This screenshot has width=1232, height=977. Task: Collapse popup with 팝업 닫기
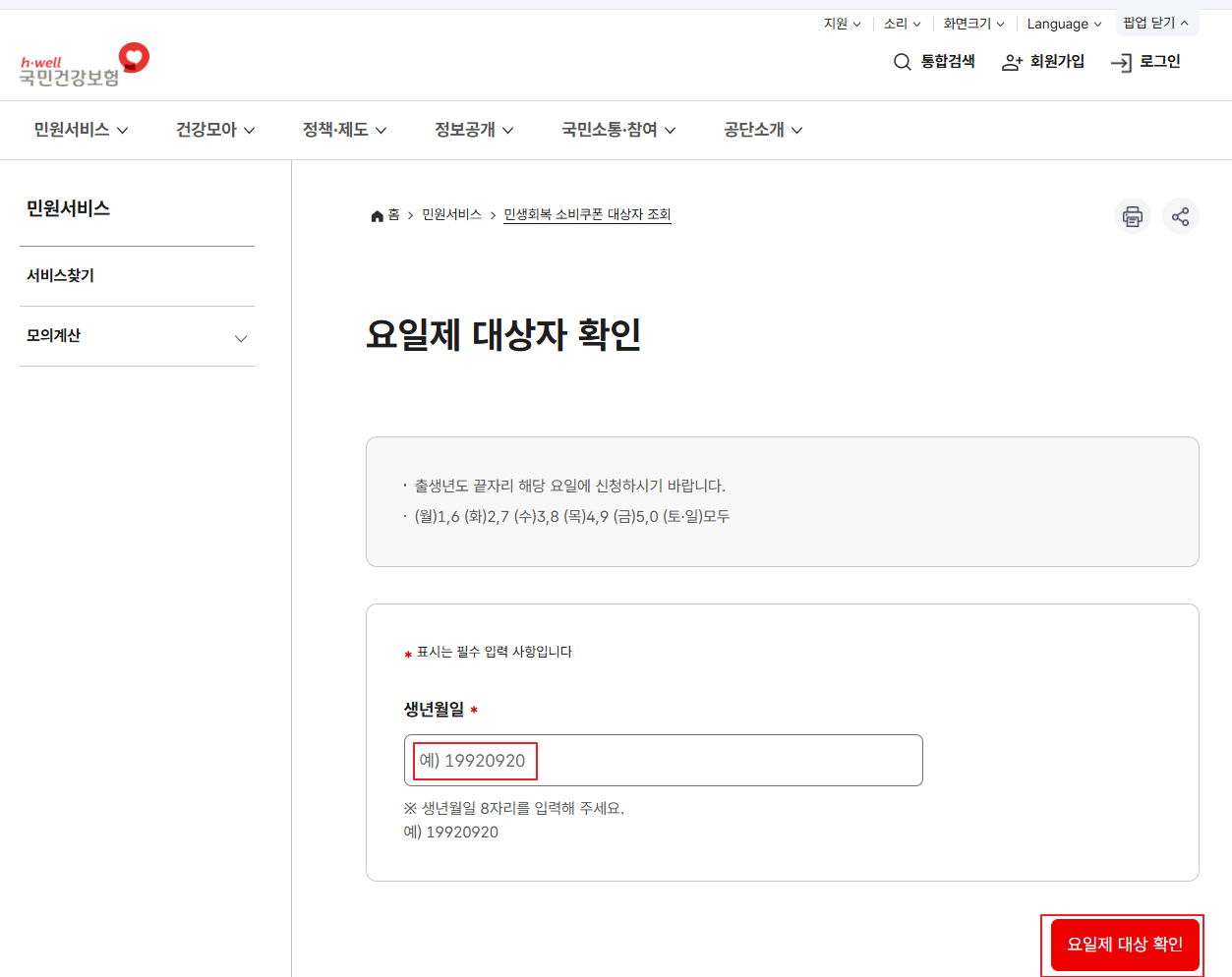pos(1156,23)
